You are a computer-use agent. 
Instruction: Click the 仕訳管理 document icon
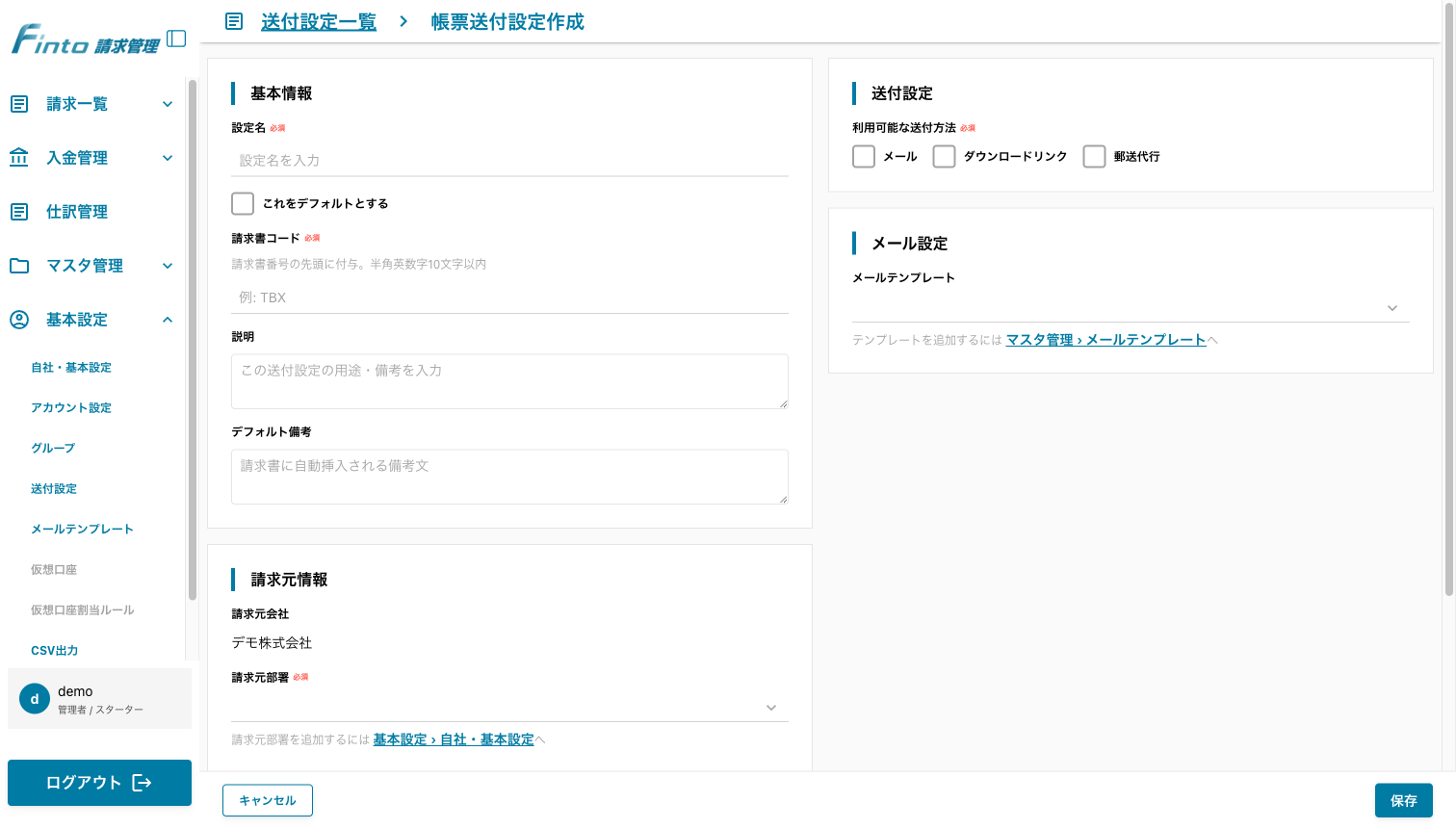coord(19,212)
